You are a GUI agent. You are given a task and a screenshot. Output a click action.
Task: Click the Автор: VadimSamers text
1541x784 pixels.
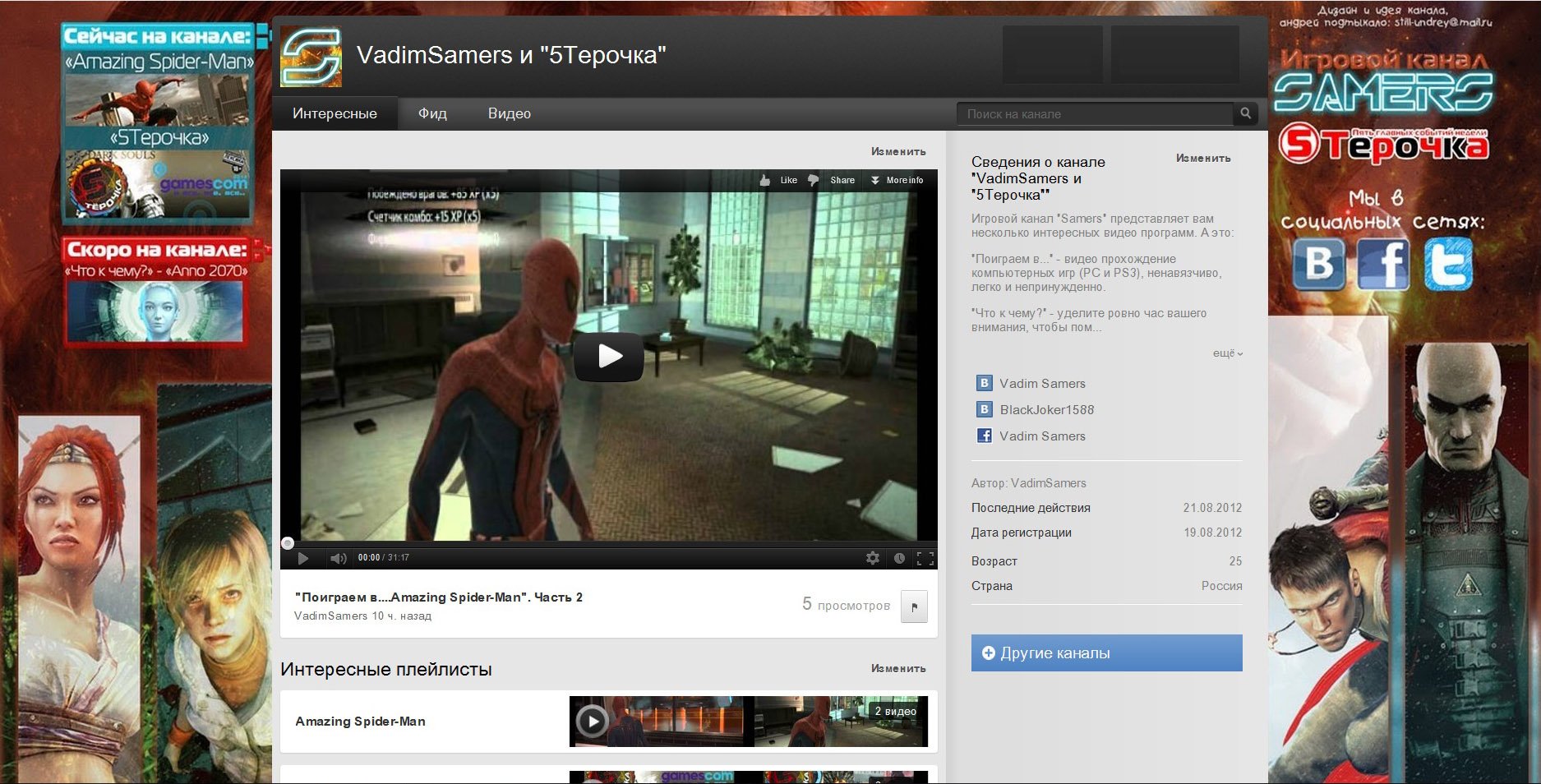point(1029,483)
